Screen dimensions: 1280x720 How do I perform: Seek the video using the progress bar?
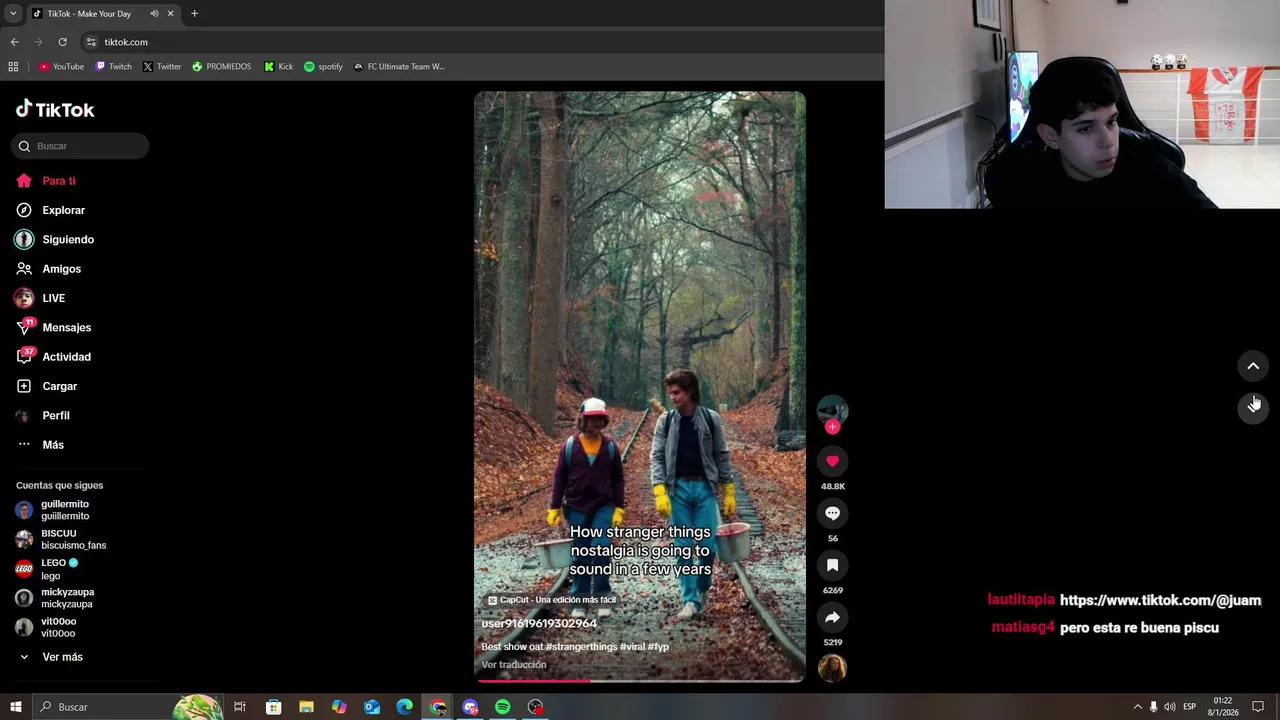[x=640, y=681]
